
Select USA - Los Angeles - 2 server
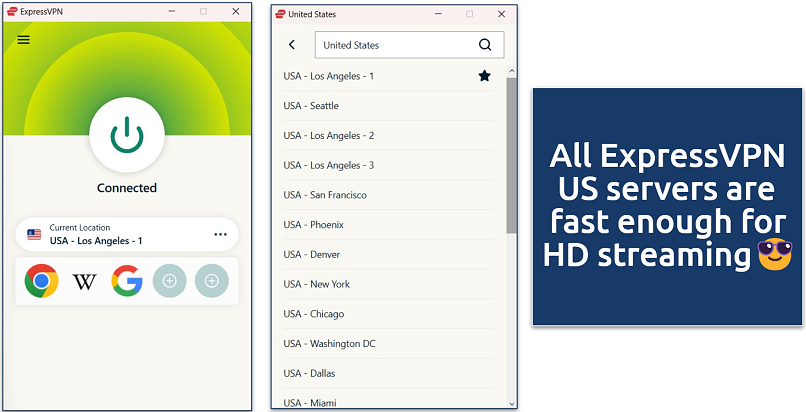(388, 136)
